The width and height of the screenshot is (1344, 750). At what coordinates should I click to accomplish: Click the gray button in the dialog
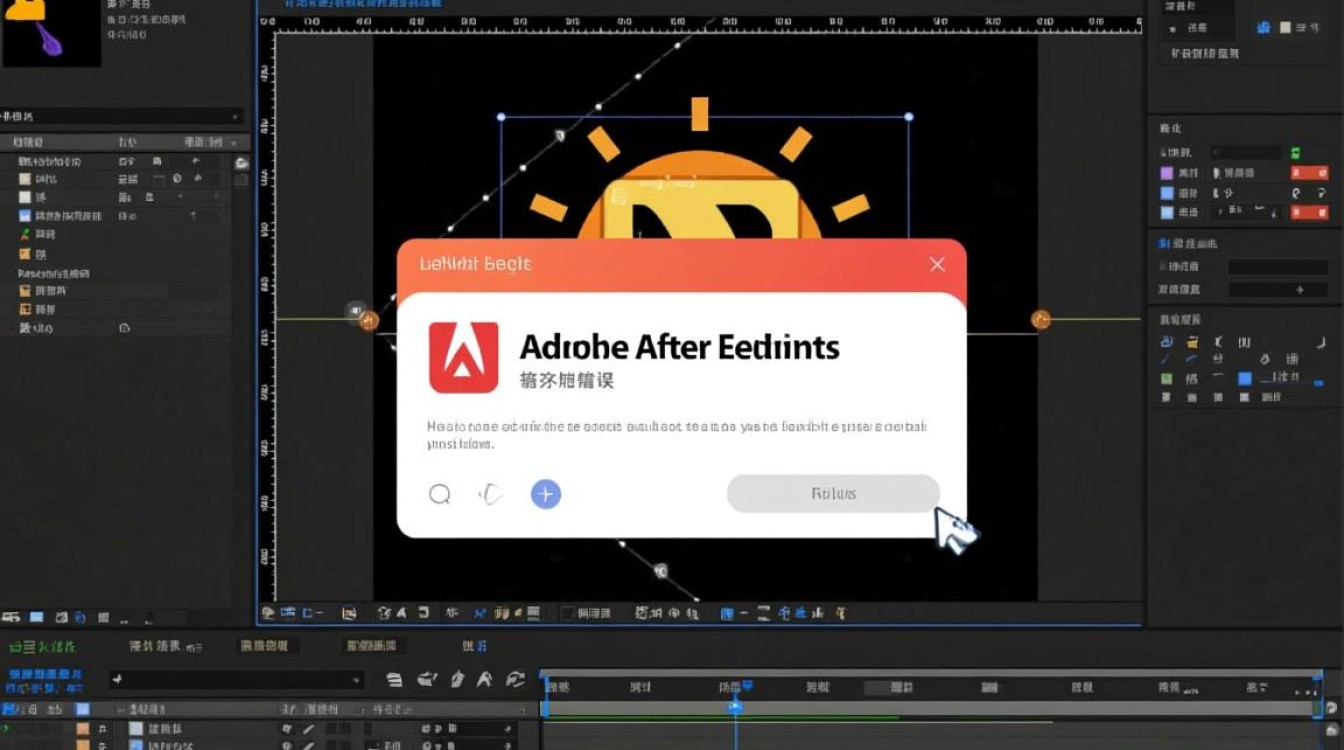point(833,493)
